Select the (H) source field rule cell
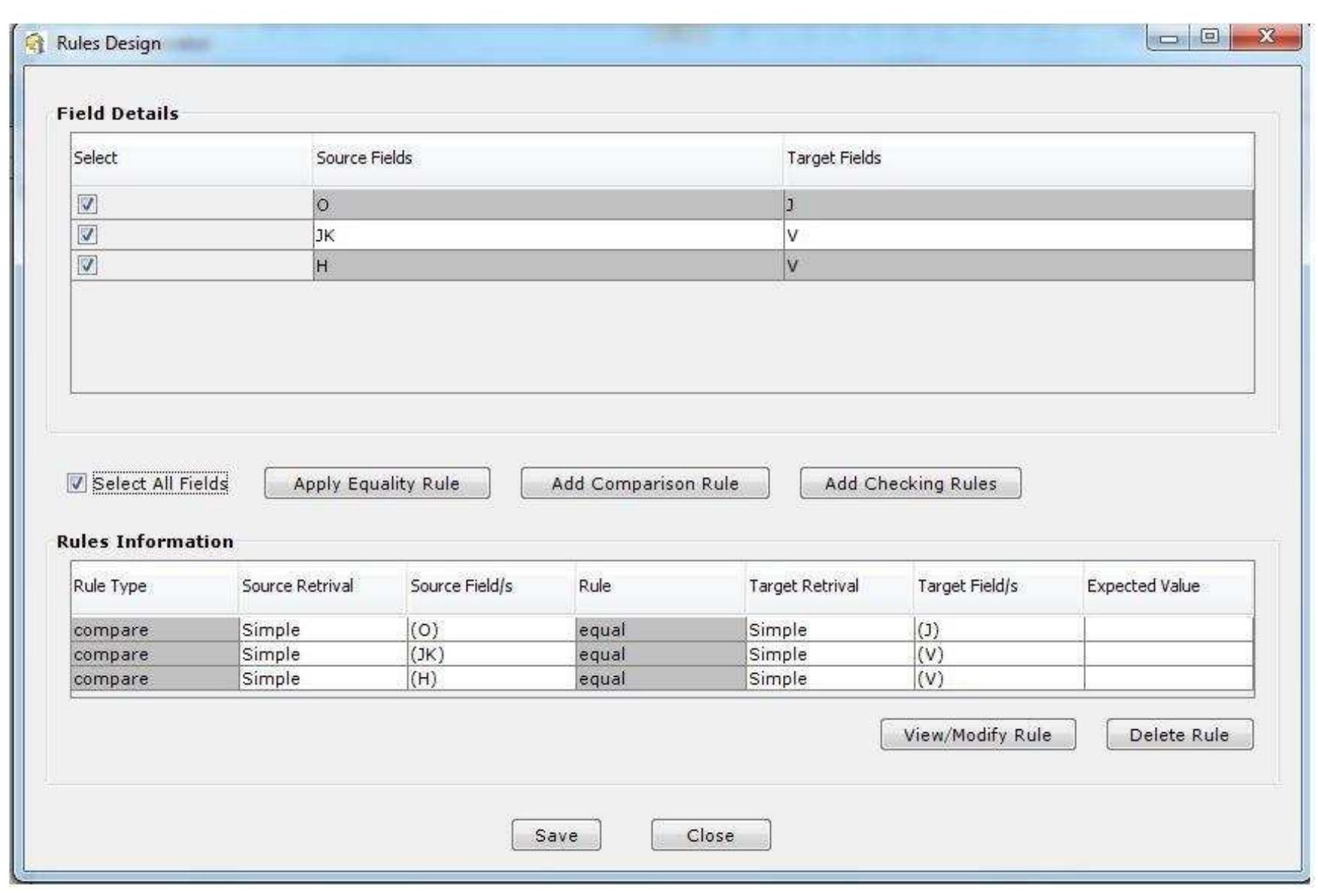 tap(491, 678)
